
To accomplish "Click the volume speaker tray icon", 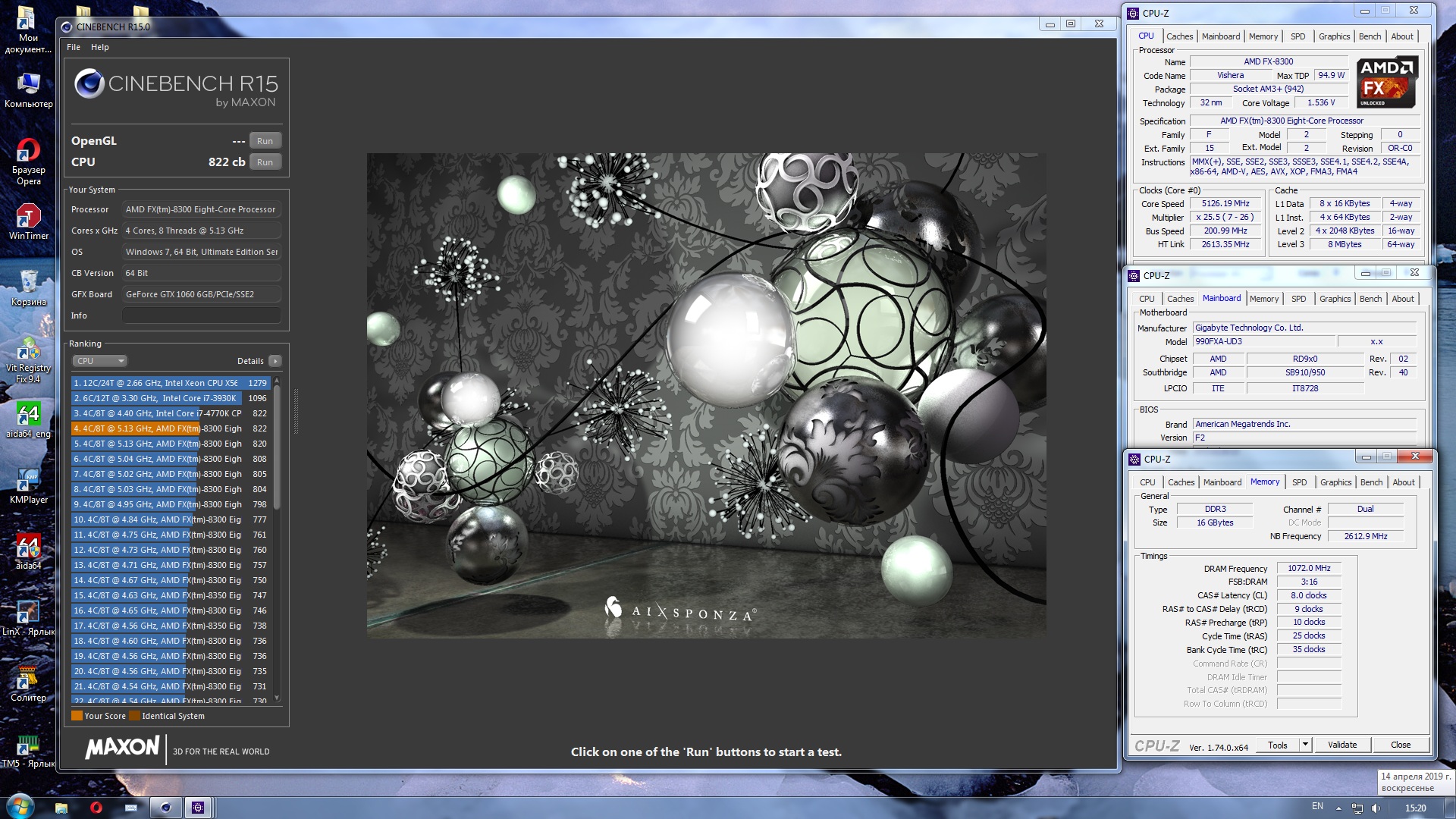I will [1376, 808].
